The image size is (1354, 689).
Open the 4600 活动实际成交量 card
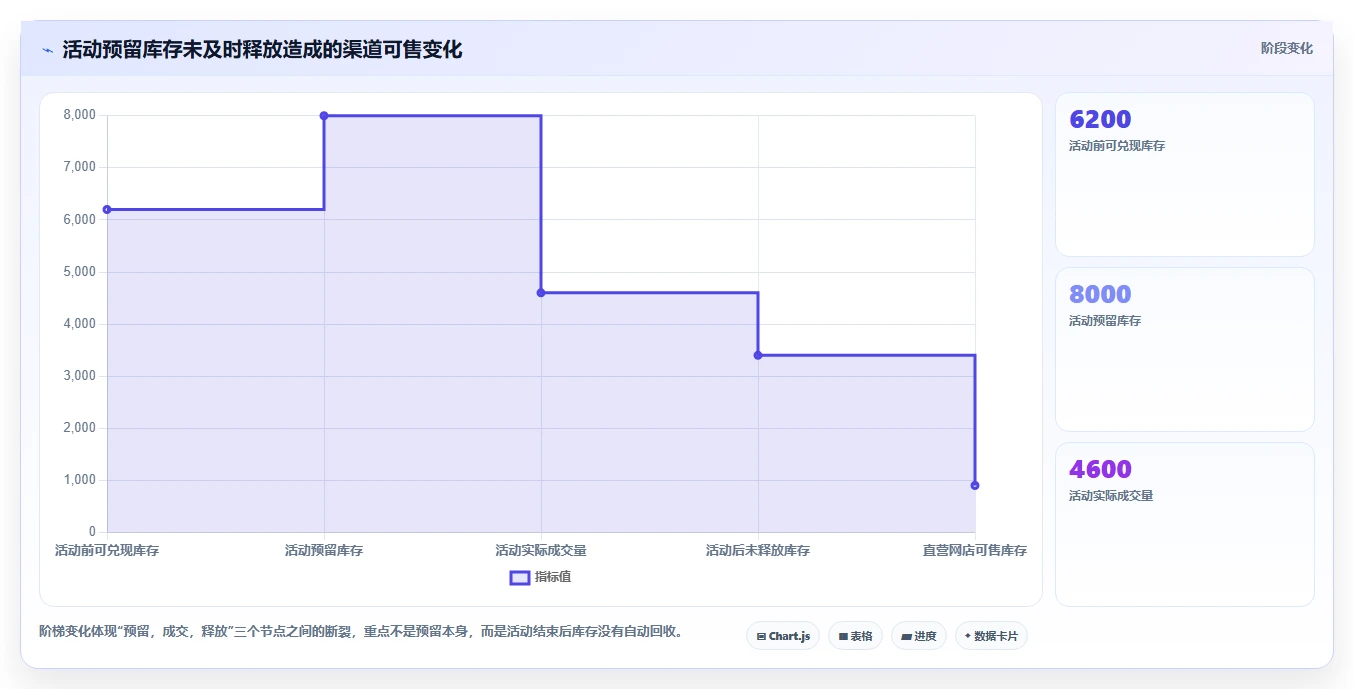[x=1184, y=524]
